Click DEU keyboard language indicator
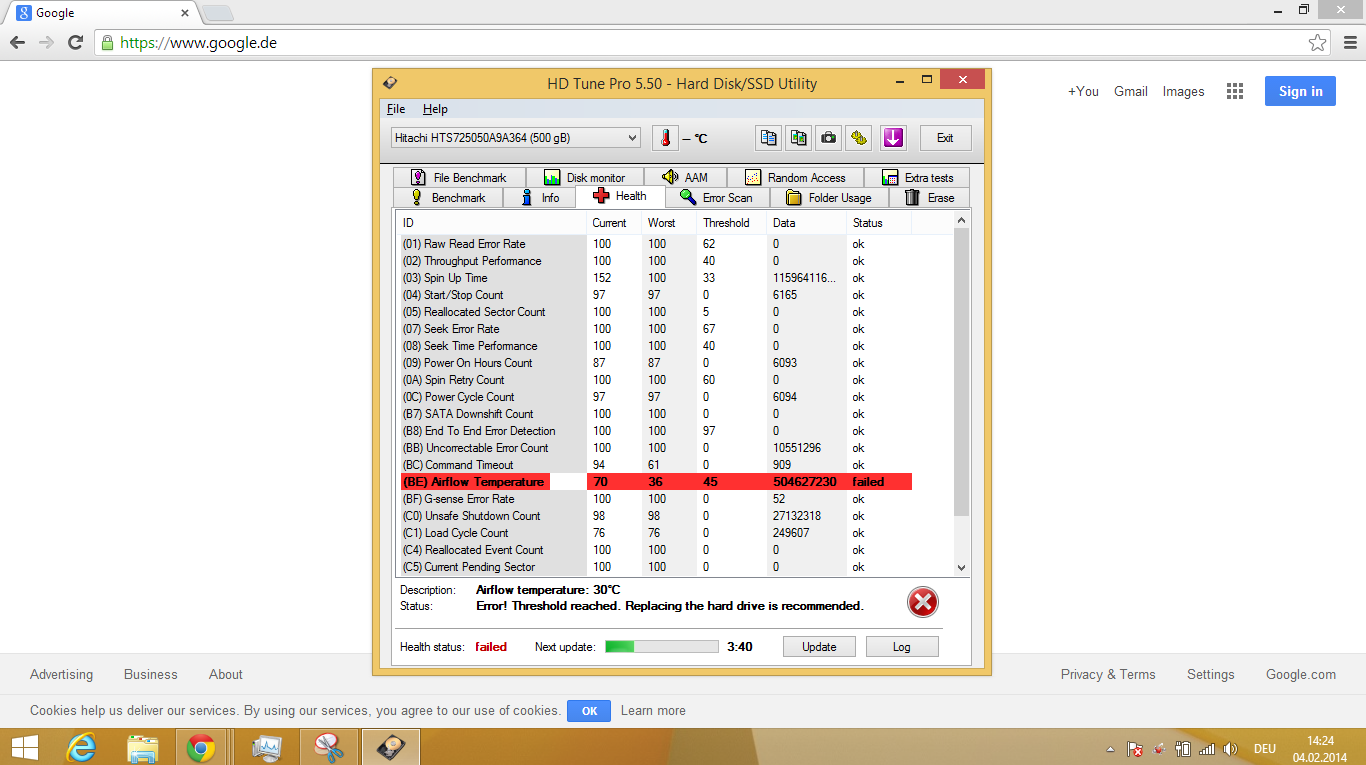Viewport: 1366px width, 765px height. tap(1264, 749)
